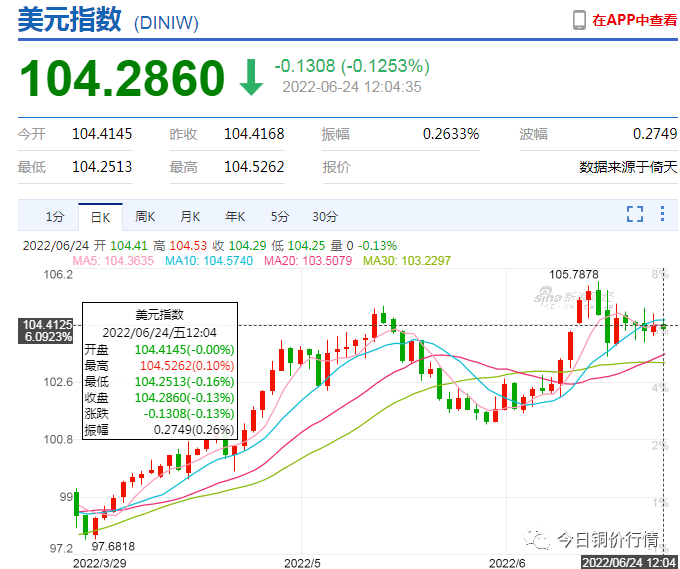Click the Sina finance watermark logo
Viewport: 680px width, 569px height.
(574, 298)
